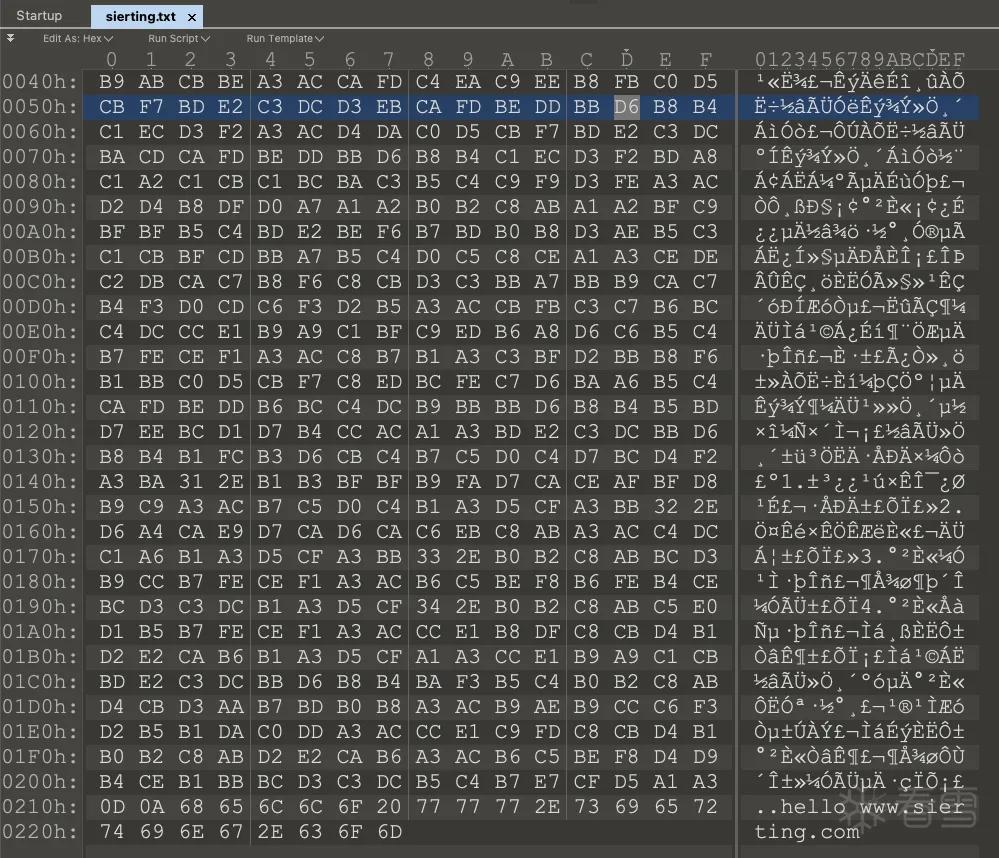Click the ASCII ruler header 0123456789ABCDEF
This screenshot has height=858, width=999.
click(859, 60)
